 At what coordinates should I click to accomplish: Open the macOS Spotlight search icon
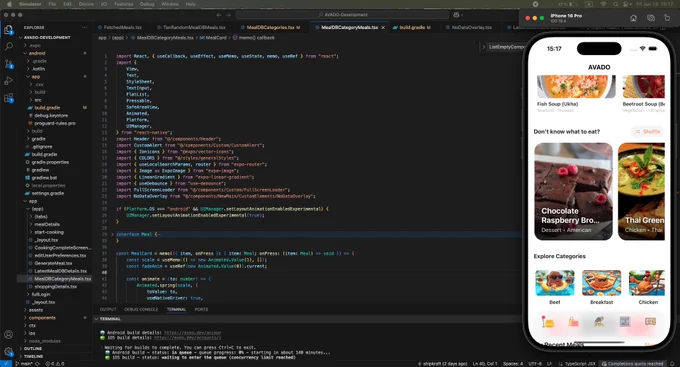[615, 4]
